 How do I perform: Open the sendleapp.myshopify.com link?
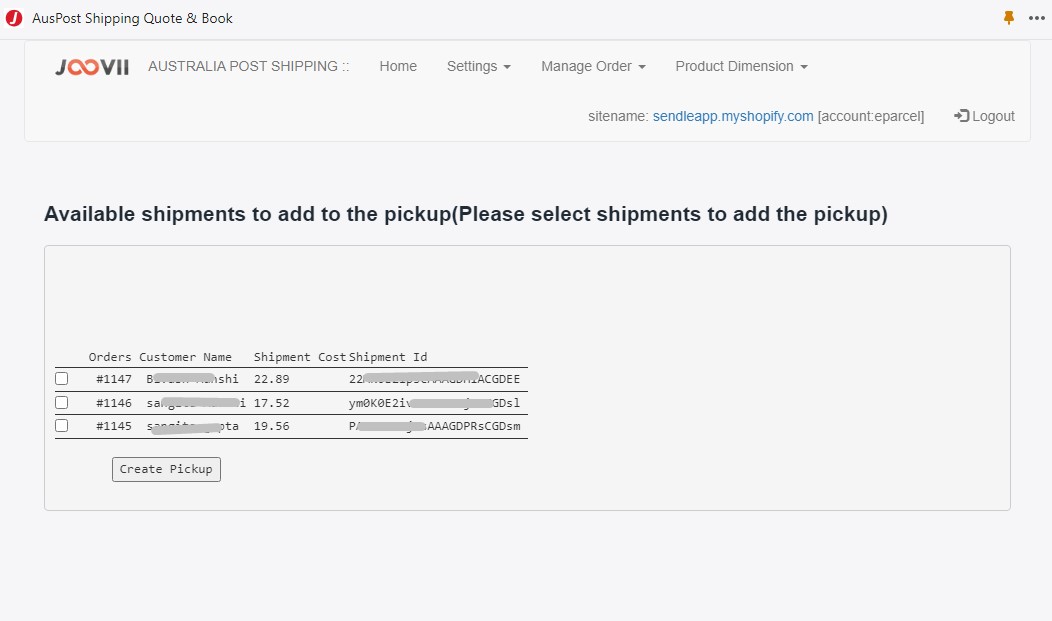pos(733,116)
